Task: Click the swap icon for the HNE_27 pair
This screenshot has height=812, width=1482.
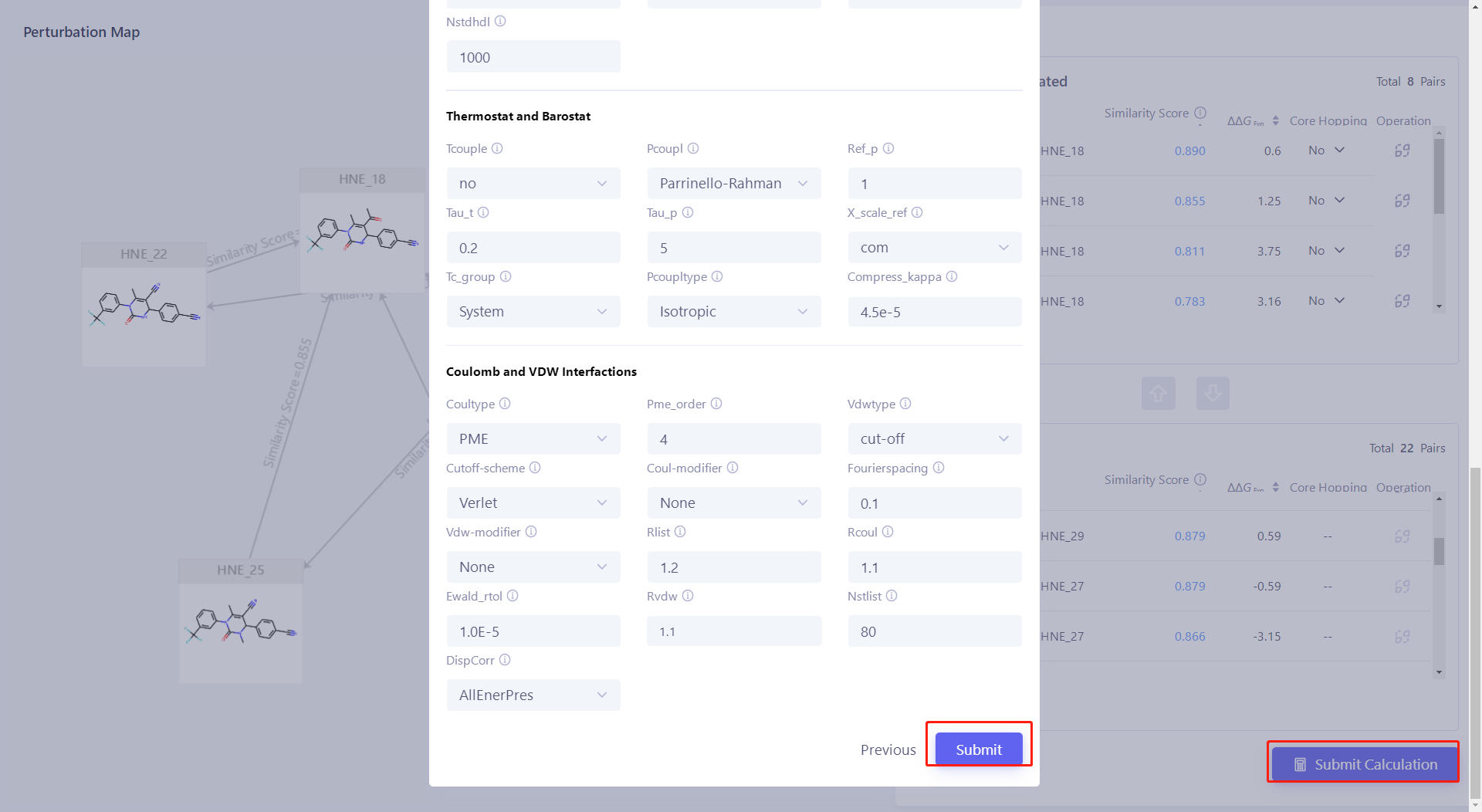Action: 1402,586
